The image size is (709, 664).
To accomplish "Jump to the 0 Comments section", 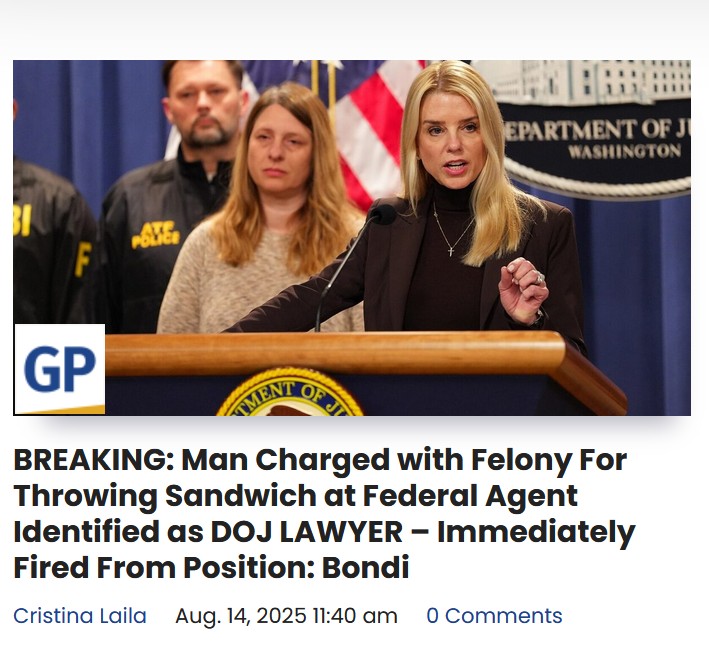I will point(494,616).
